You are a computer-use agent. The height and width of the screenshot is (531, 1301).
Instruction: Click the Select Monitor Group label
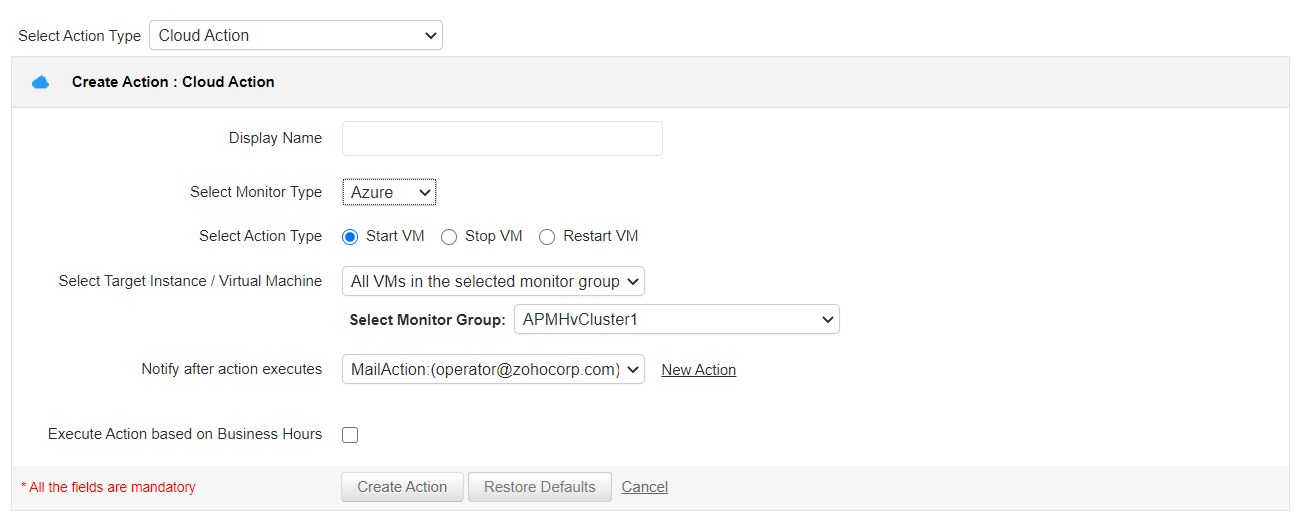coord(427,321)
